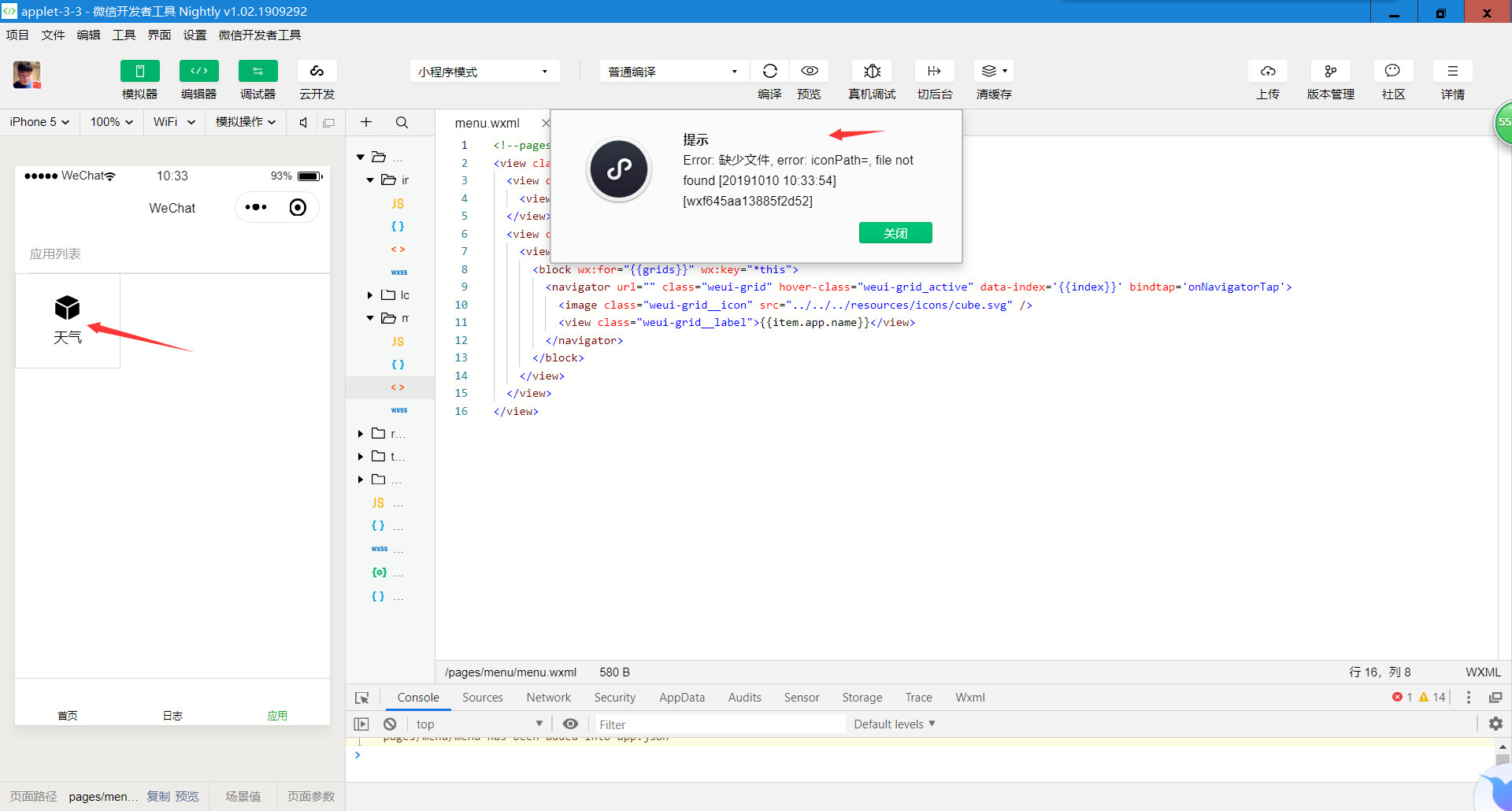Clear the console with the block icon
The image size is (1512, 811).
[x=390, y=724]
